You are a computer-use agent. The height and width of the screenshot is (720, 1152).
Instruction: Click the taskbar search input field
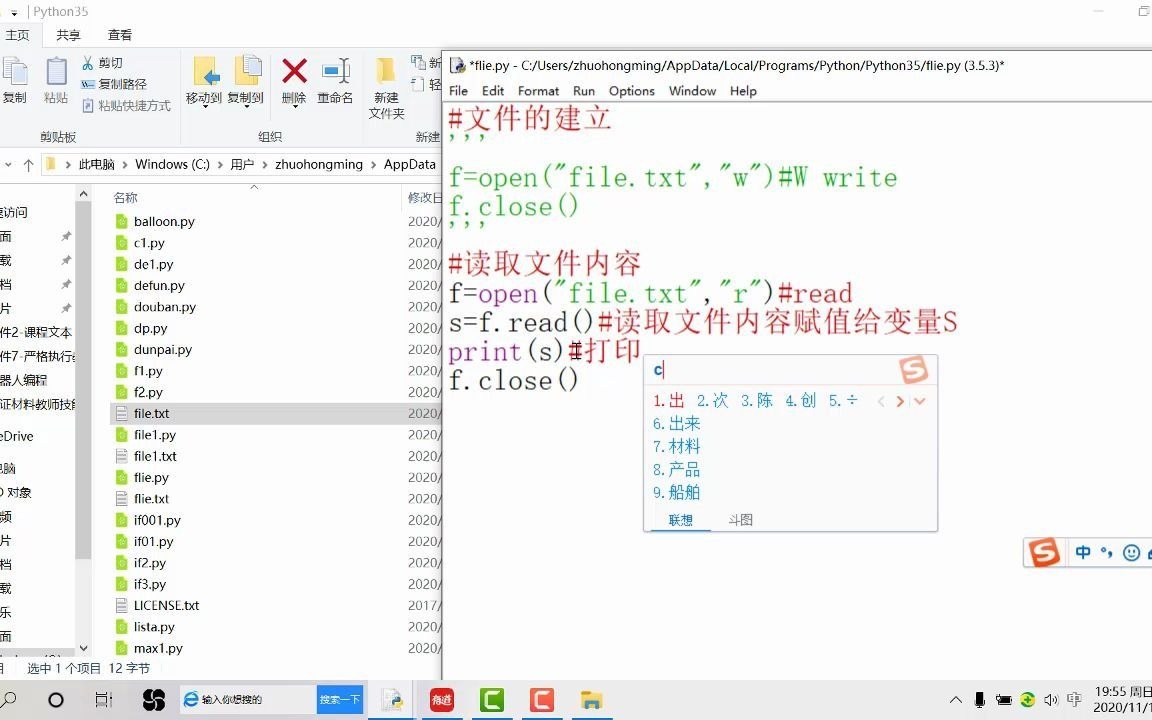pyautogui.click(x=248, y=699)
